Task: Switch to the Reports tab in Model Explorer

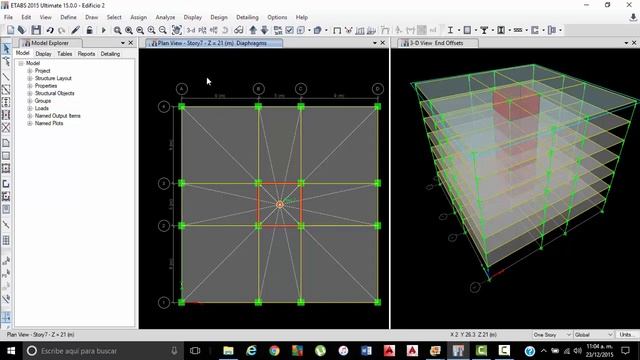Action: point(86,54)
